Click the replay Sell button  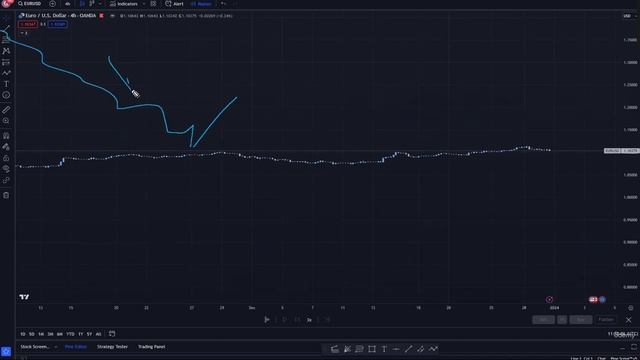543,320
